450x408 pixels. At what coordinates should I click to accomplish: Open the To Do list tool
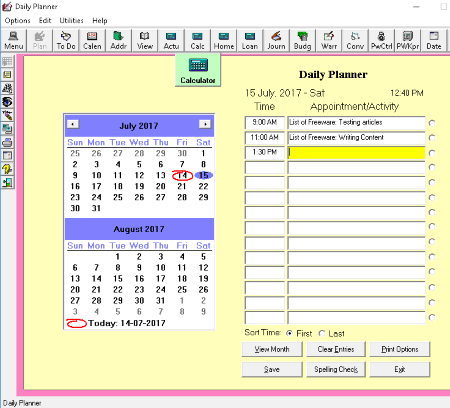tap(66, 41)
